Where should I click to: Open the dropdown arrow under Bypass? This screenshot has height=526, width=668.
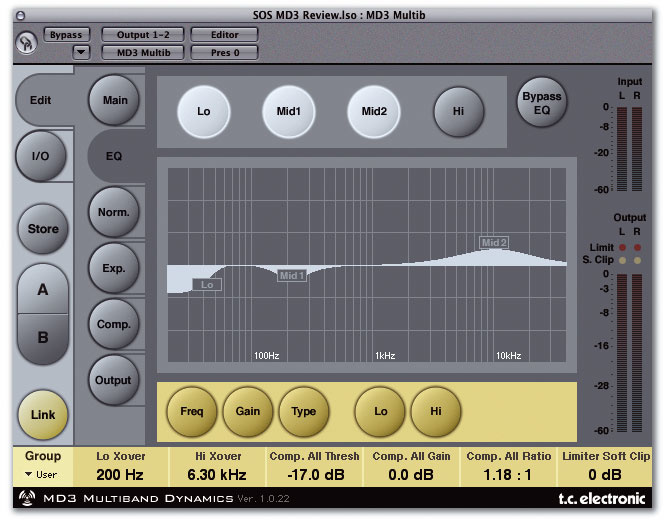81,52
